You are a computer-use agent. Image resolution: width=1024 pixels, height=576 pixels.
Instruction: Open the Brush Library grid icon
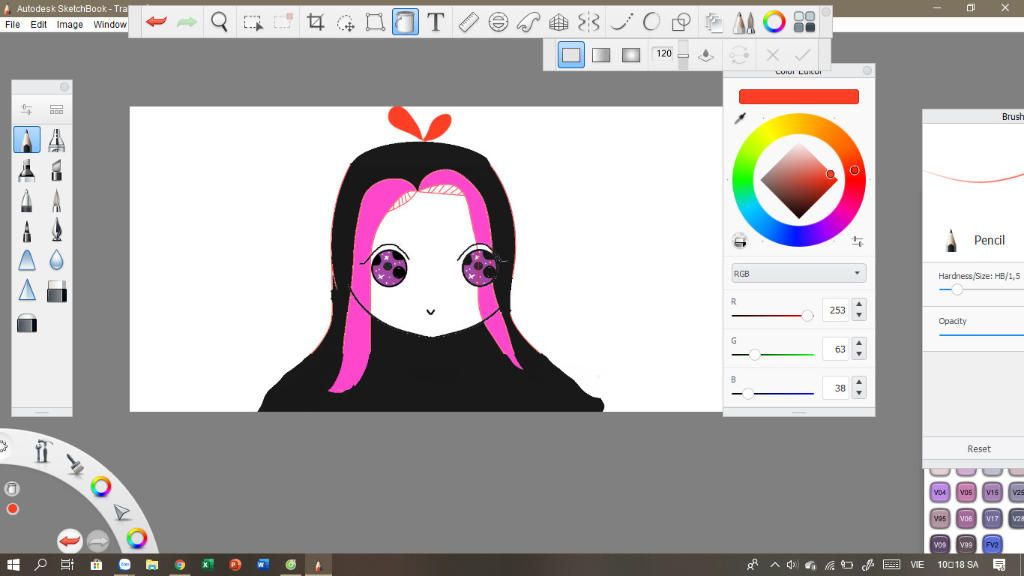pyautogui.click(x=57, y=110)
